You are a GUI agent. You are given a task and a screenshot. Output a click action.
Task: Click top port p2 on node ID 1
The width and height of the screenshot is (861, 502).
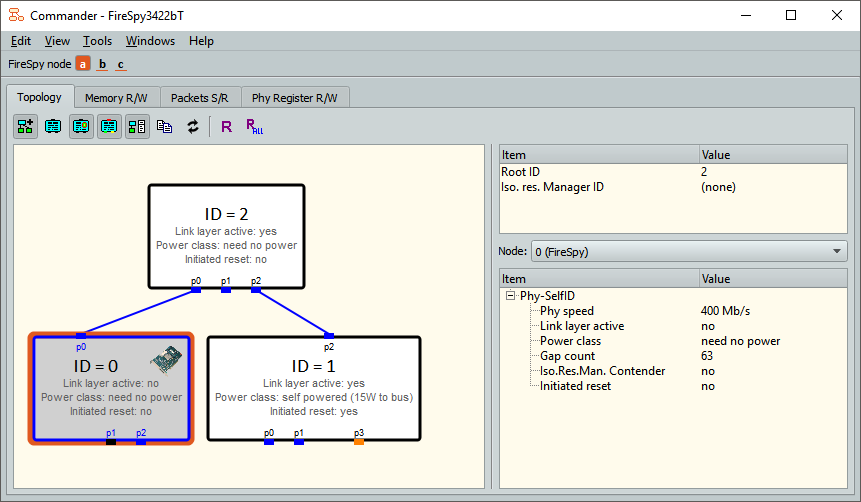[329, 336]
